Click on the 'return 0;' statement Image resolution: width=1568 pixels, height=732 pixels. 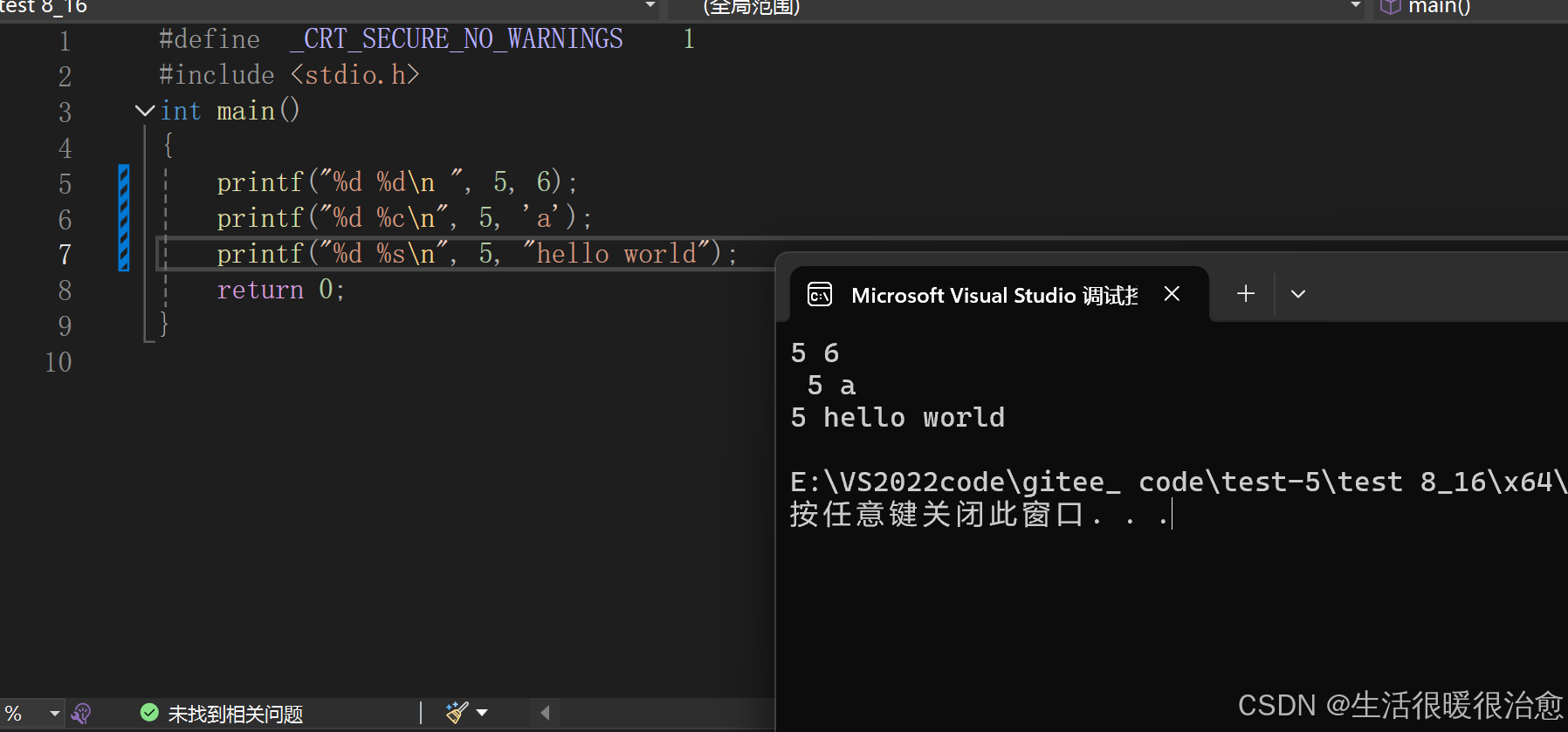(280, 290)
